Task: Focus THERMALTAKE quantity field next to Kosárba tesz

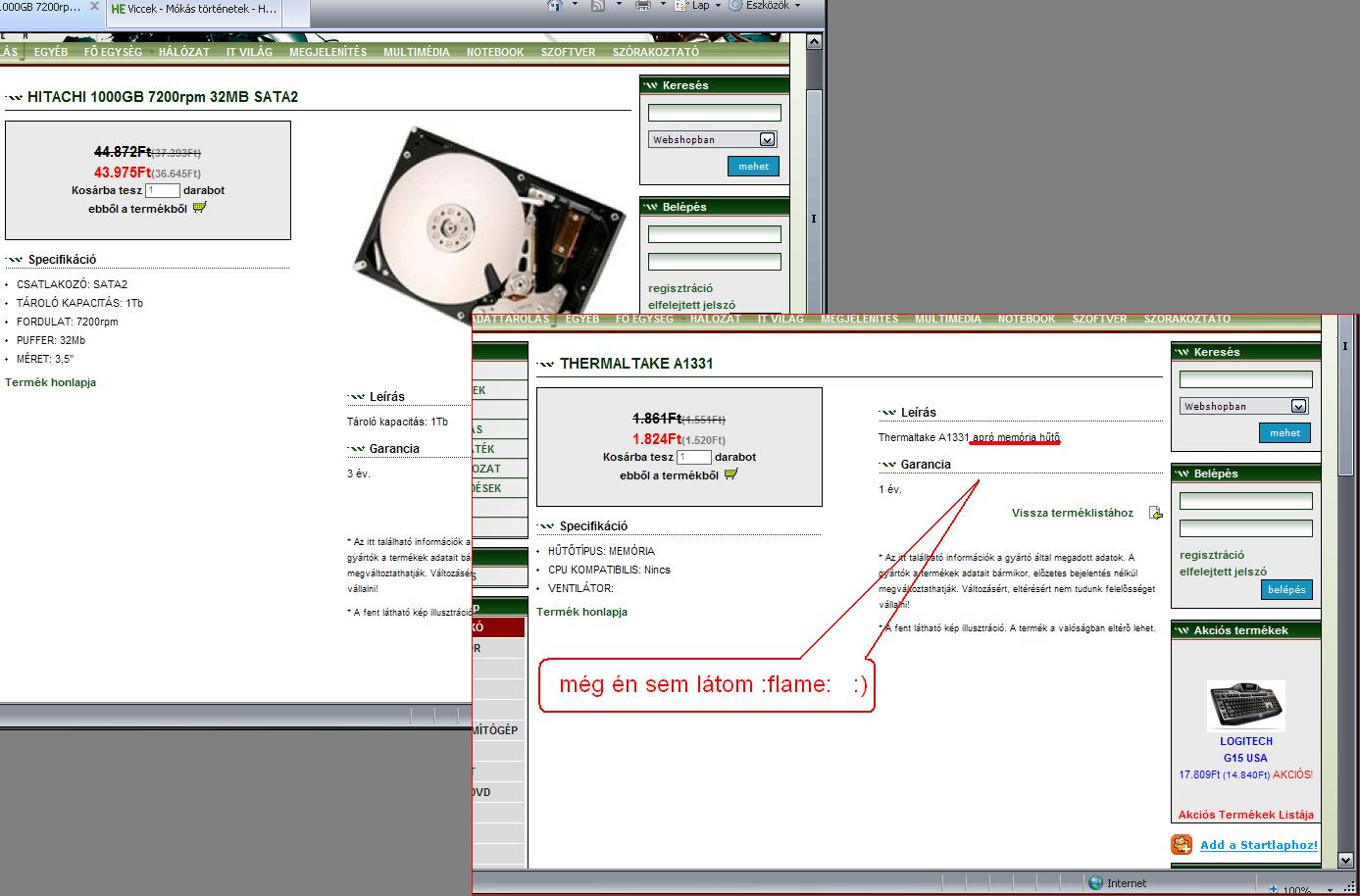Action: pos(694,458)
